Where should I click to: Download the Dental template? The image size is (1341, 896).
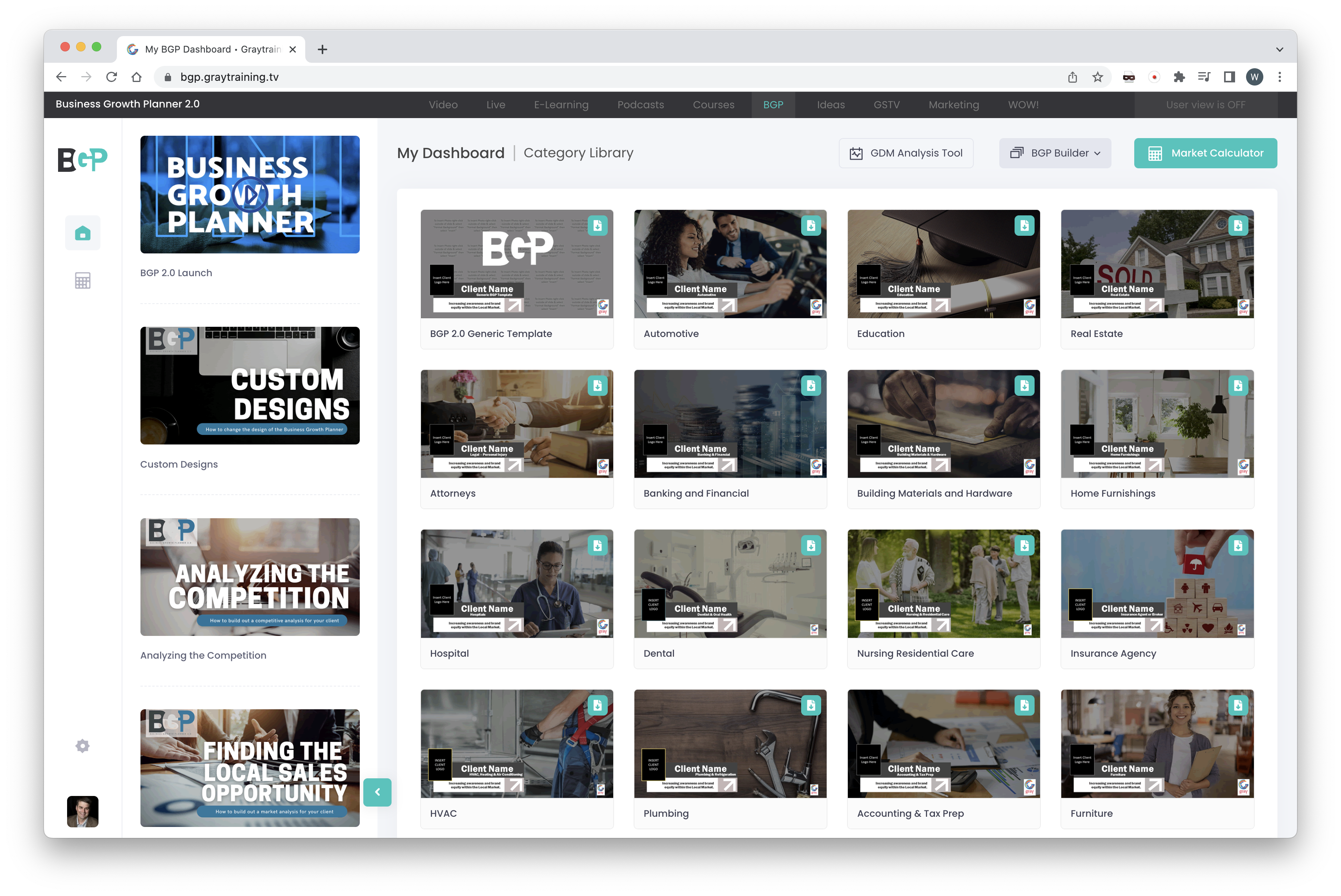click(811, 546)
